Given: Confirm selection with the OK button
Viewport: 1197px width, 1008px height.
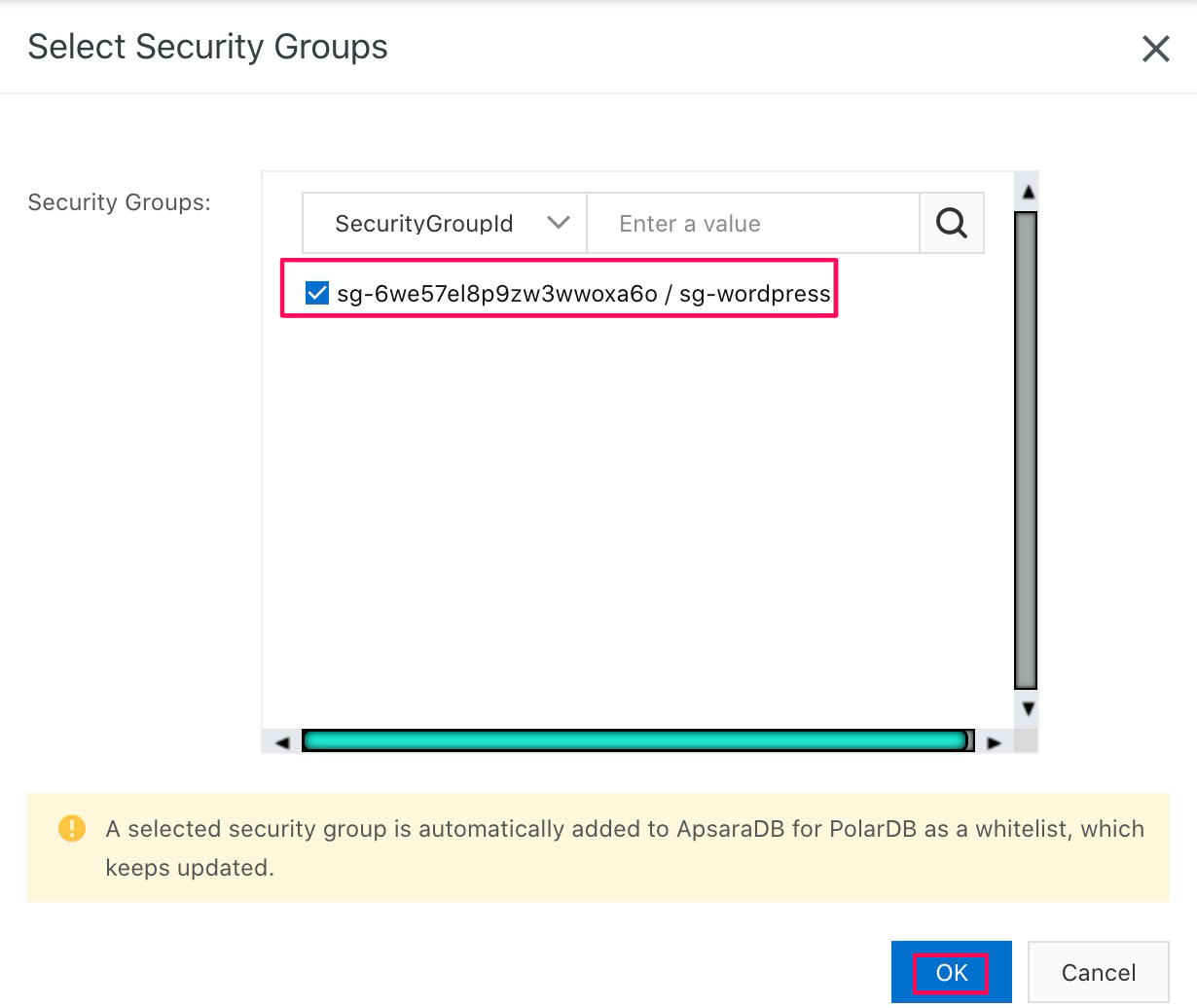Looking at the screenshot, I should pos(952,972).
